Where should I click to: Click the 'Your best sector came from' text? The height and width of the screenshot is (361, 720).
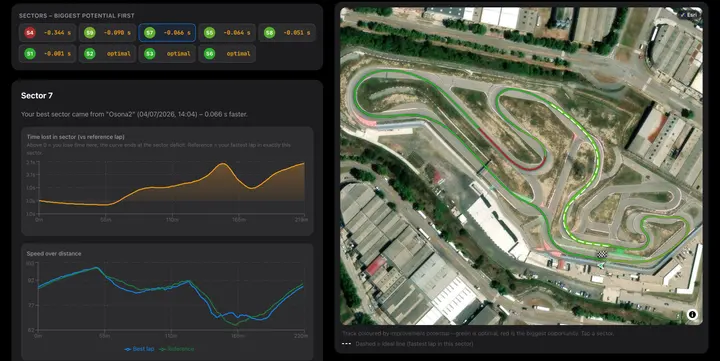click(x=134, y=114)
